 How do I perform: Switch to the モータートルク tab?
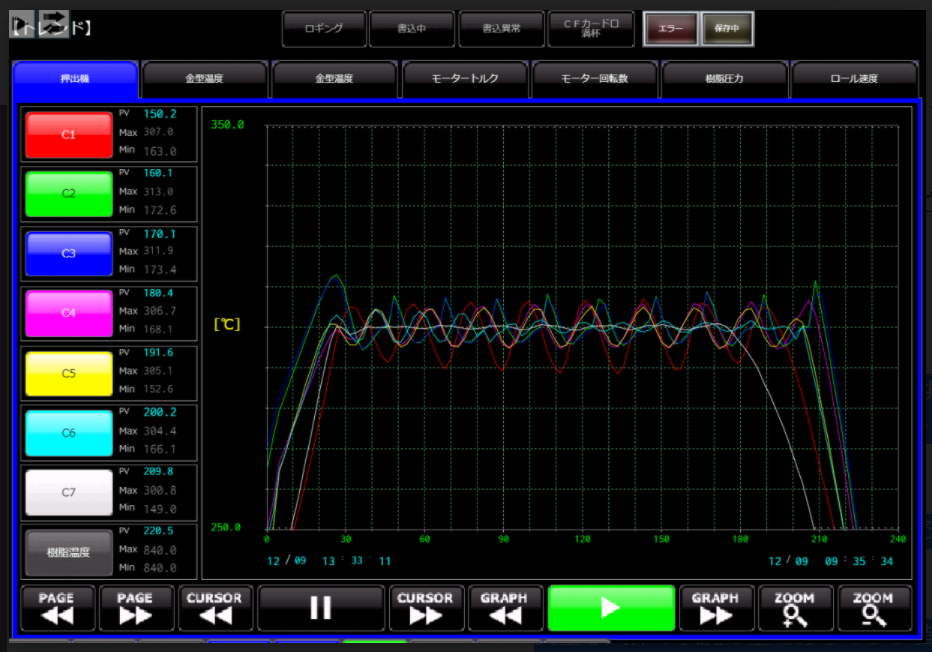(465, 78)
